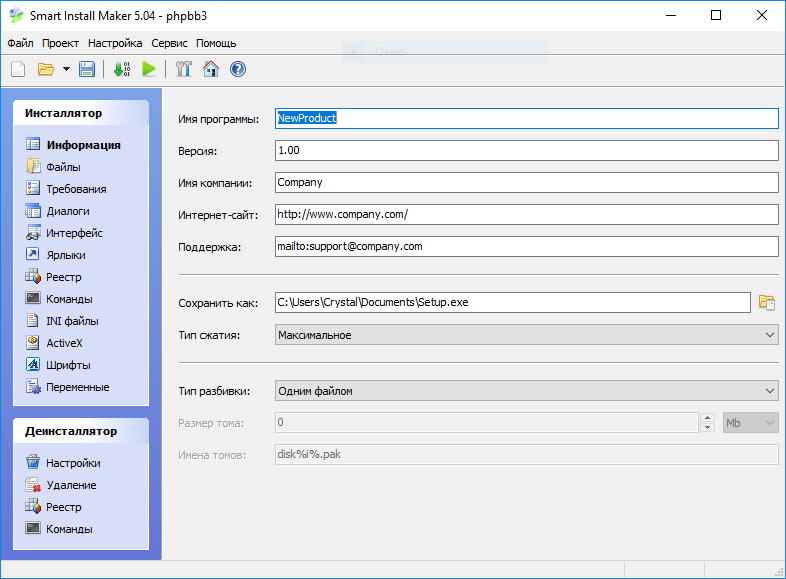Visit home page with the house icon
The width and height of the screenshot is (786, 579).
click(211, 69)
